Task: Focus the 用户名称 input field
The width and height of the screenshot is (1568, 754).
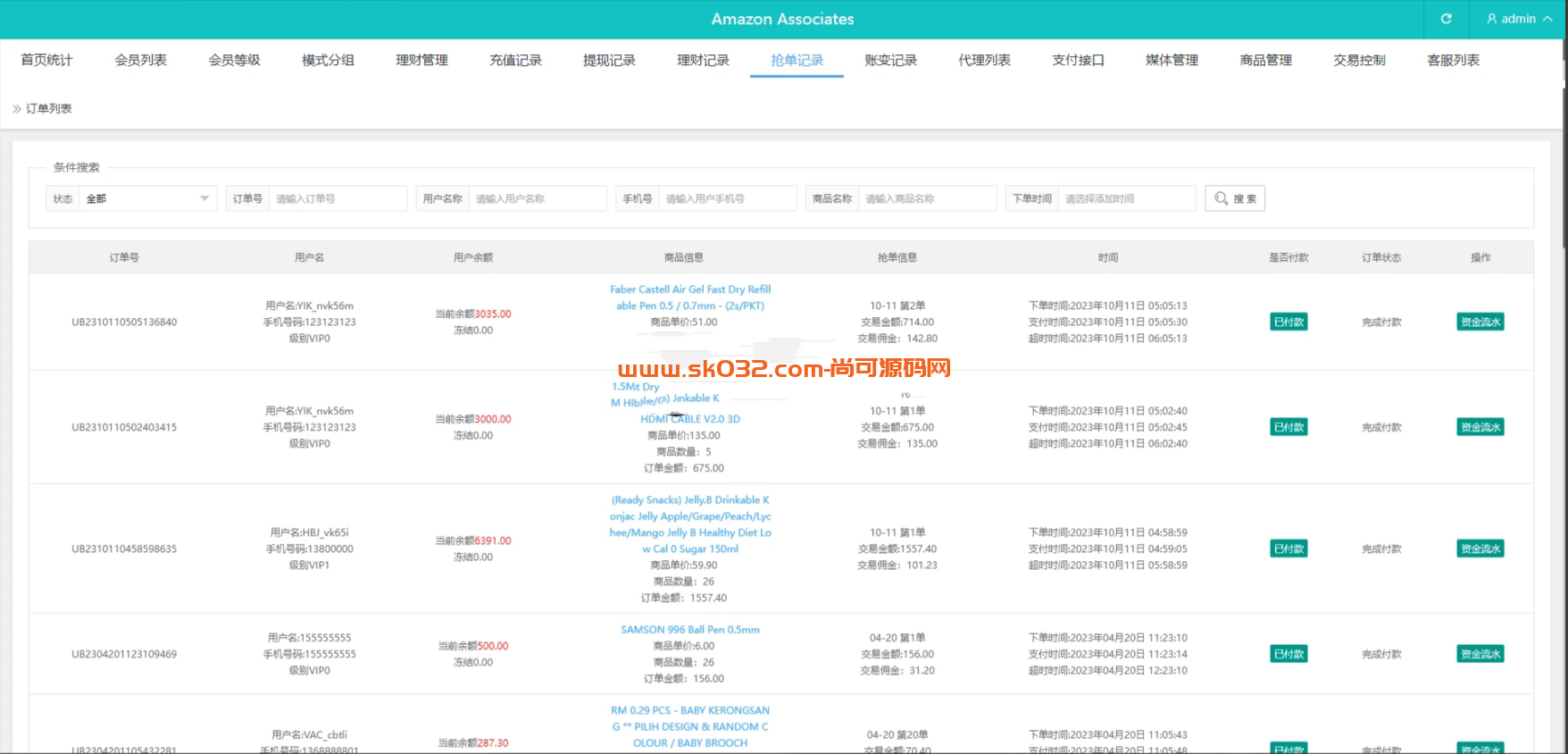Action: click(538, 198)
